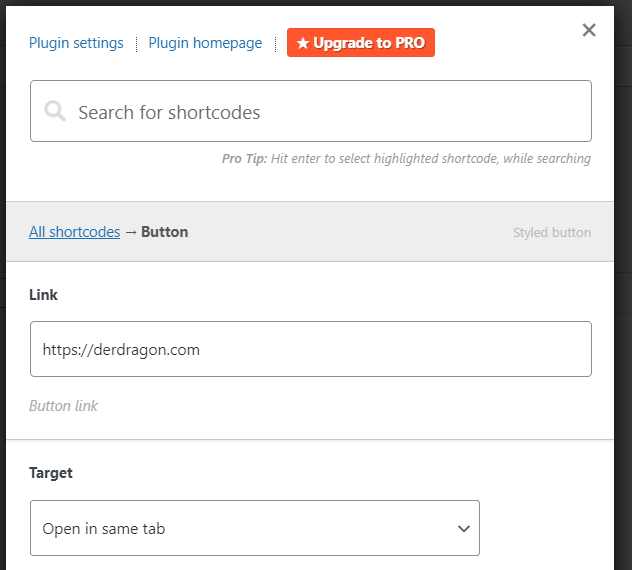Click the "Link" field label

[x=43, y=295]
